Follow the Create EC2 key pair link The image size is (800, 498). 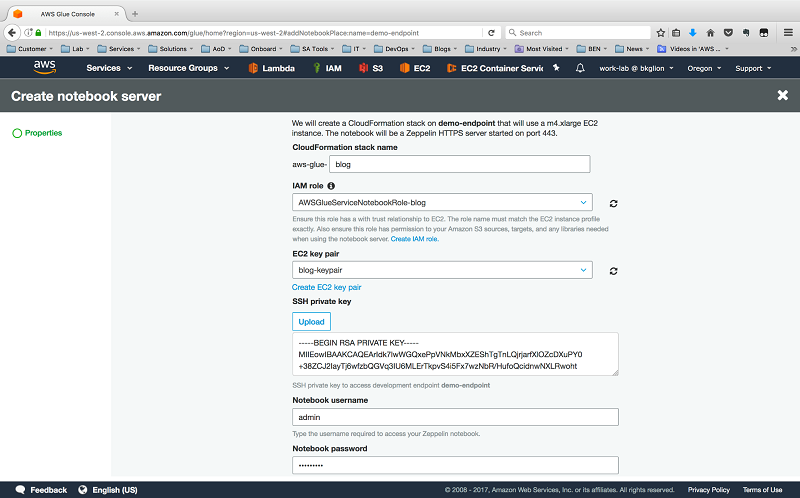[327, 287]
